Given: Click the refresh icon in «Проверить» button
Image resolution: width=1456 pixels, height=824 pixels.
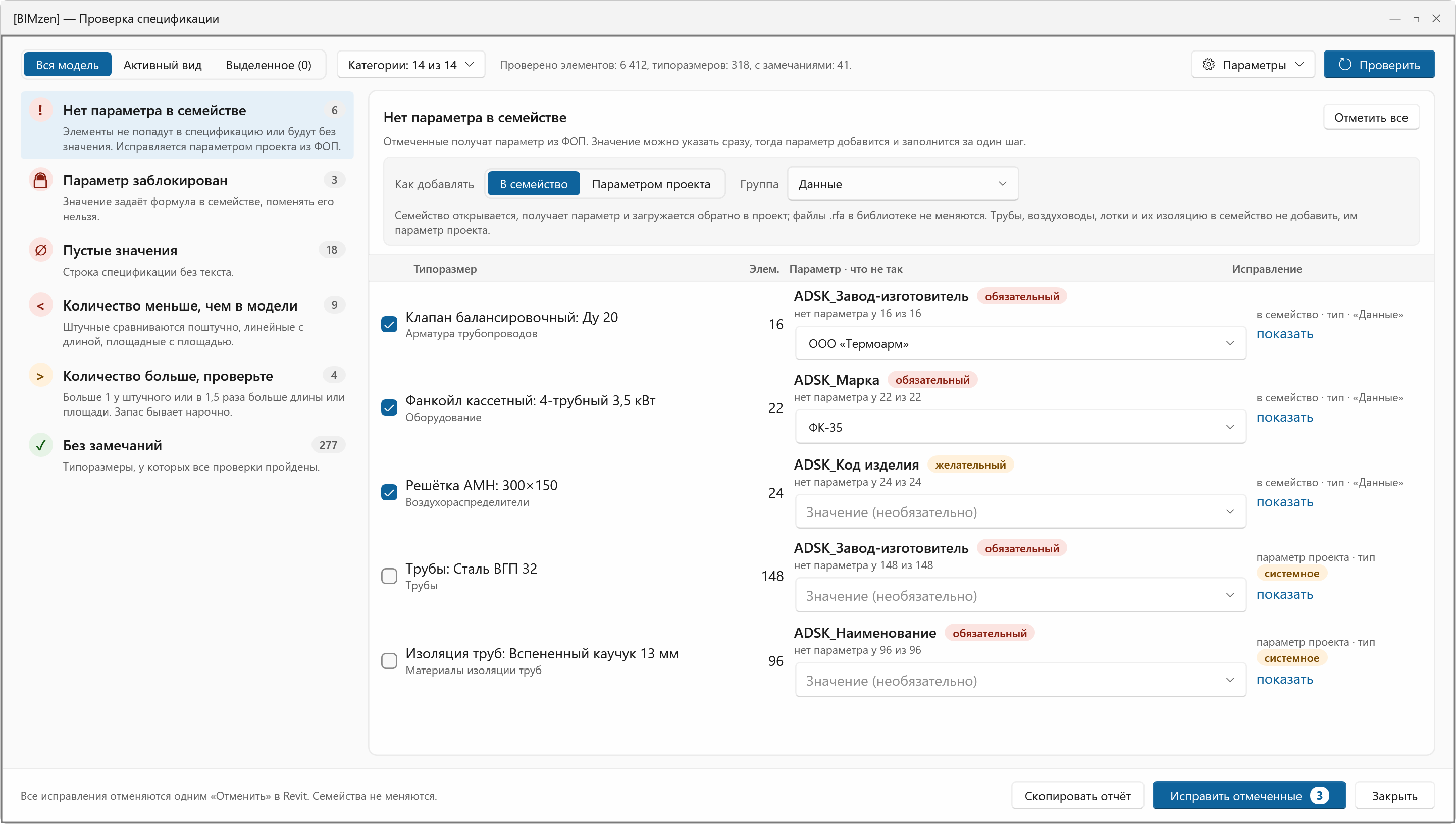Looking at the screenshot, I should (1344, 65).
